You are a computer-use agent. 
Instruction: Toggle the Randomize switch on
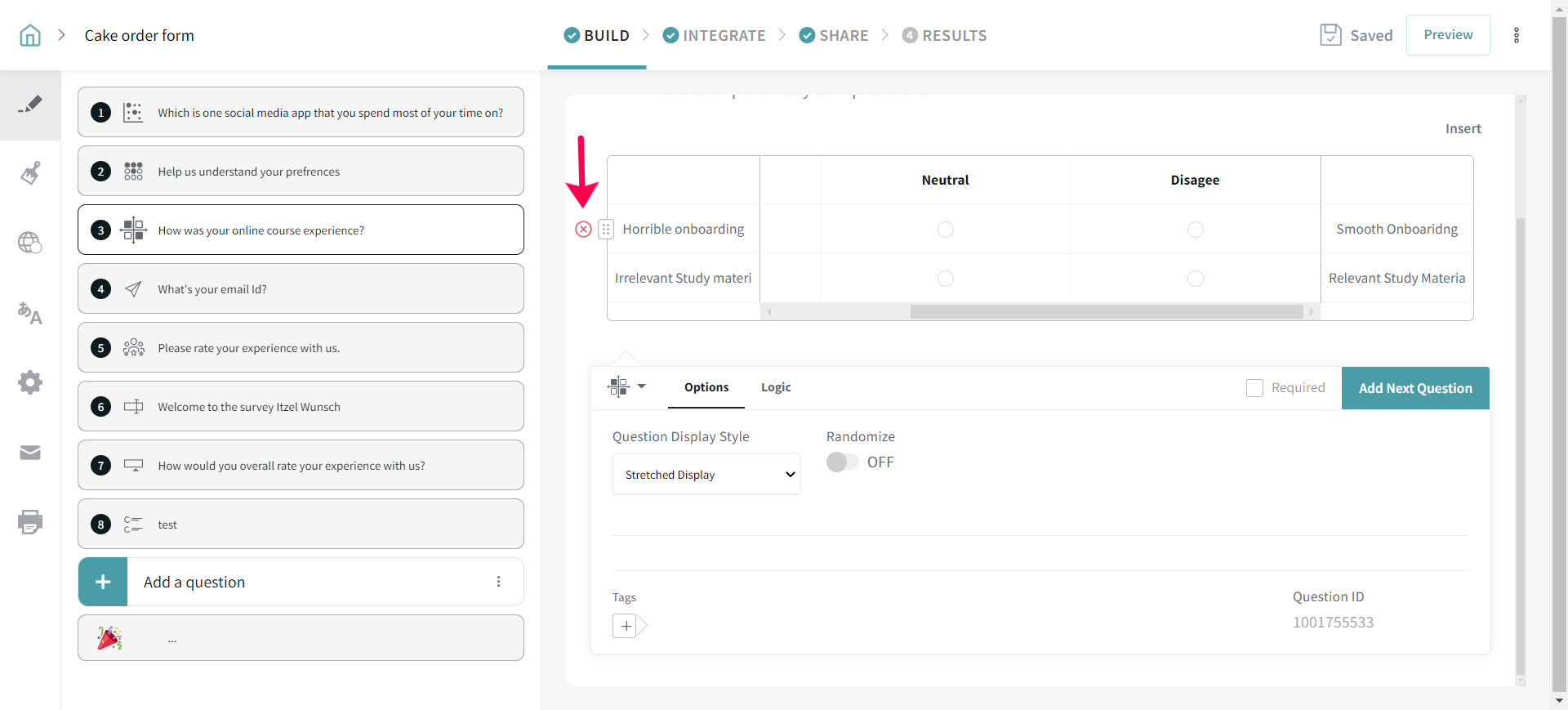coord(842,462)
